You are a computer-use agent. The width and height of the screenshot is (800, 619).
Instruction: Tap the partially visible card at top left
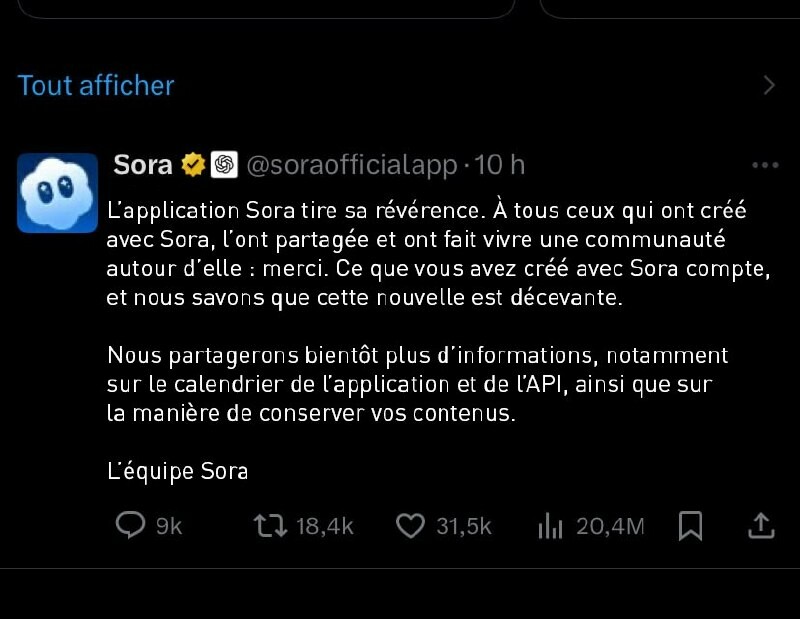pyautogui.click(x=260, y=8)
